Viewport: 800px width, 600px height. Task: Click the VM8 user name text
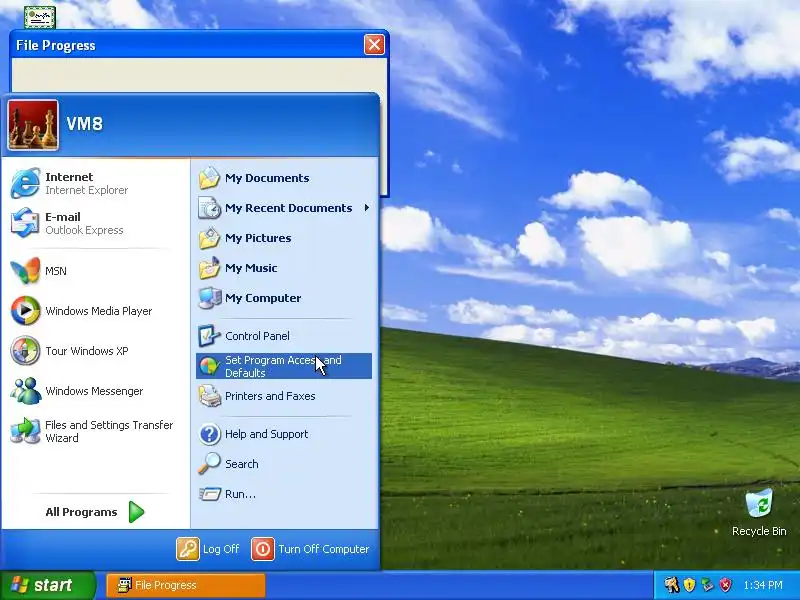pos(85,123)
